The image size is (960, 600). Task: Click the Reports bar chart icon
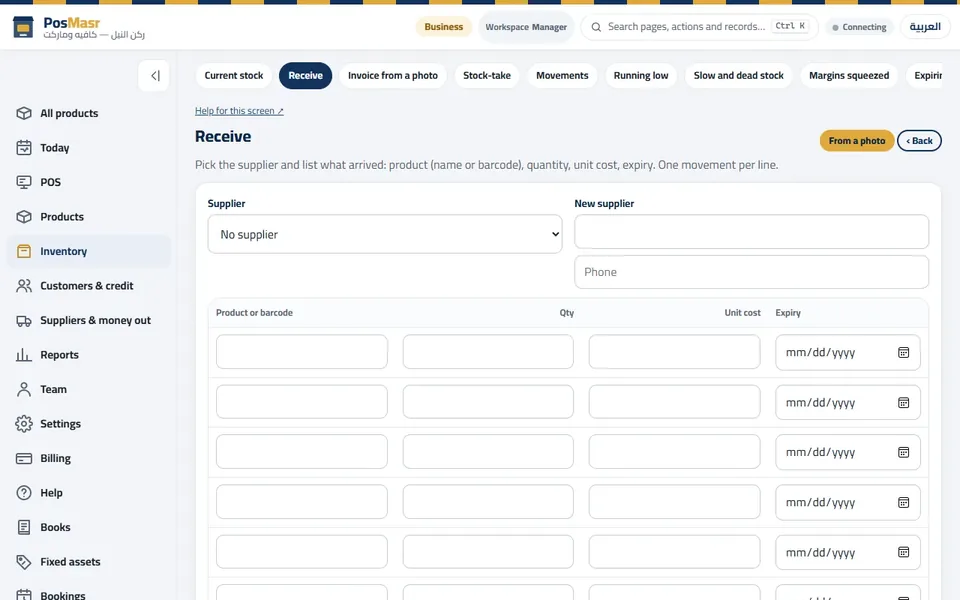(x=24, y=354)
